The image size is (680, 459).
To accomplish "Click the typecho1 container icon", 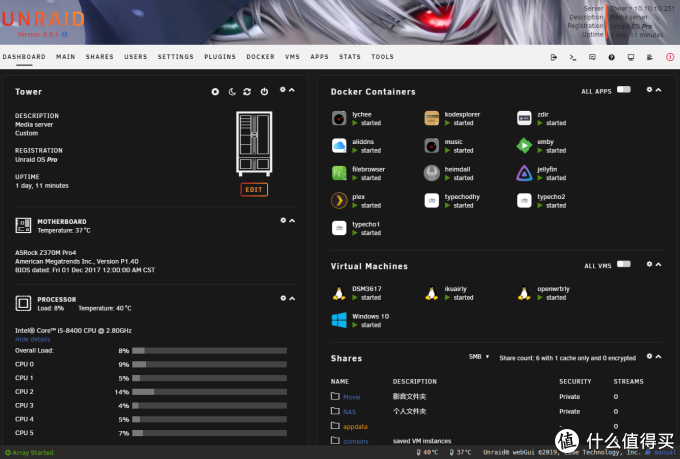I will tap(339, 228).
